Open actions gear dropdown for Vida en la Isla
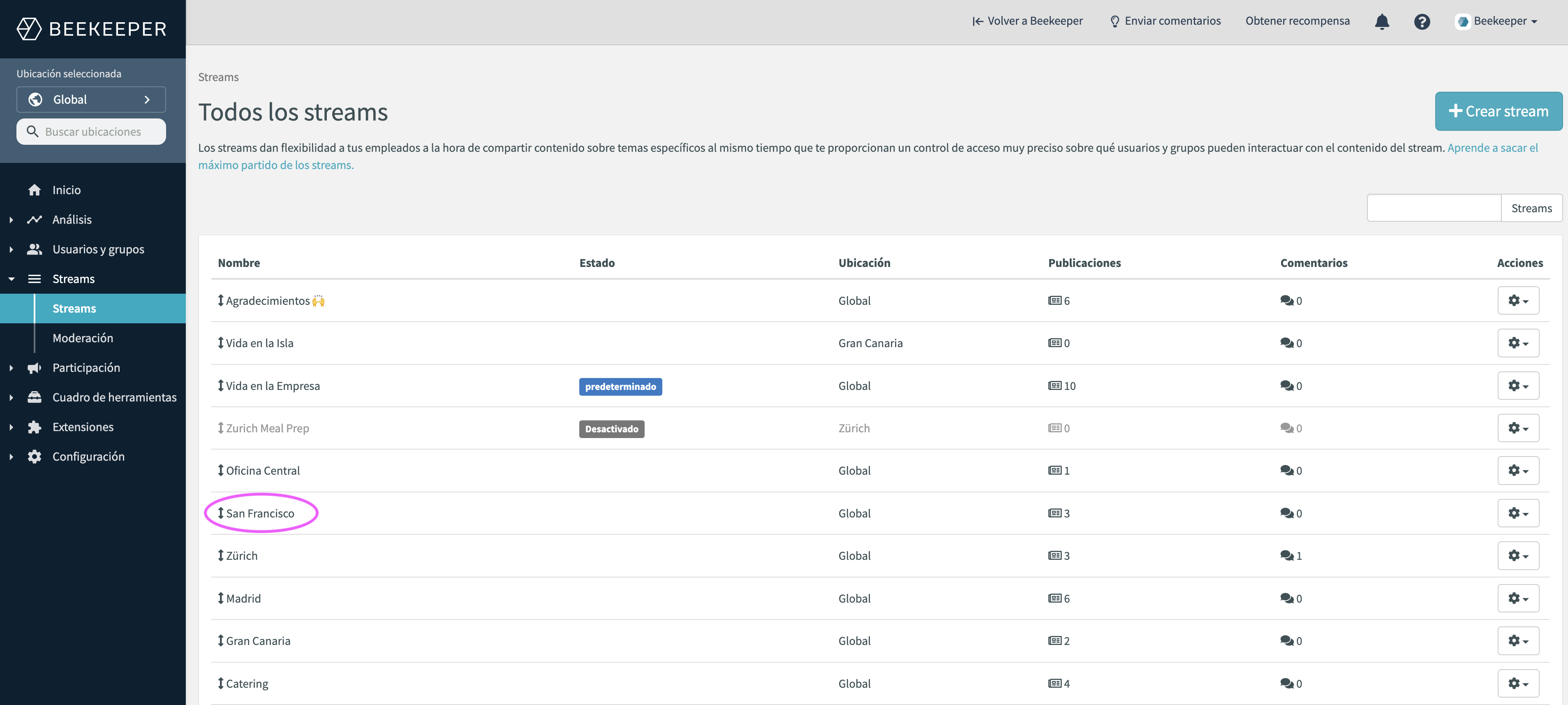This screenshot has width=1568, height=705. tap(1518, 343)
